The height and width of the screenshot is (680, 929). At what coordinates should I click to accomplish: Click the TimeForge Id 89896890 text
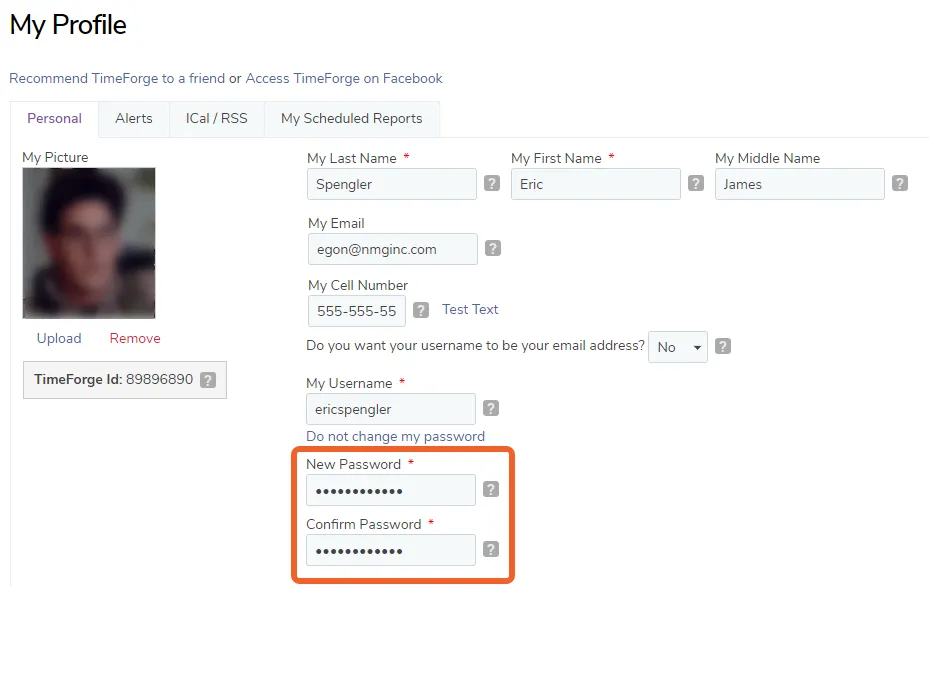114,379
